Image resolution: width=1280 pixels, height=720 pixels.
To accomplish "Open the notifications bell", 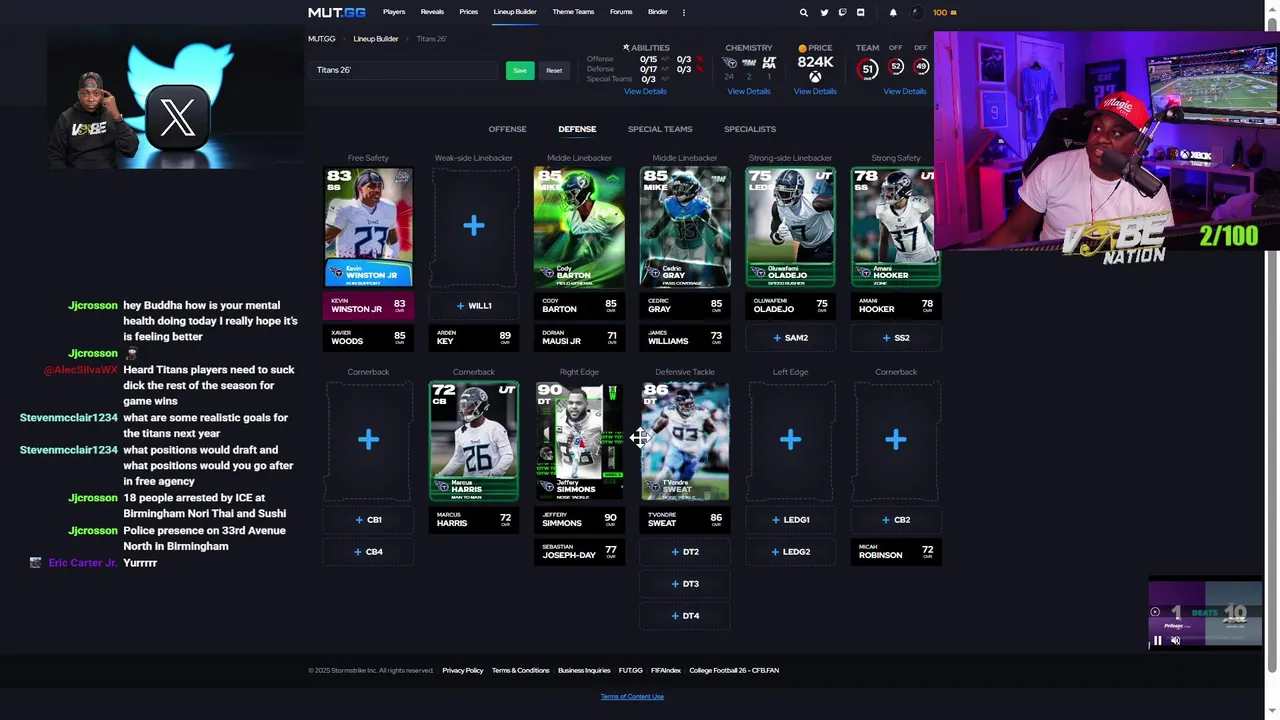I will pyautogui.click(x=893, y=12).
